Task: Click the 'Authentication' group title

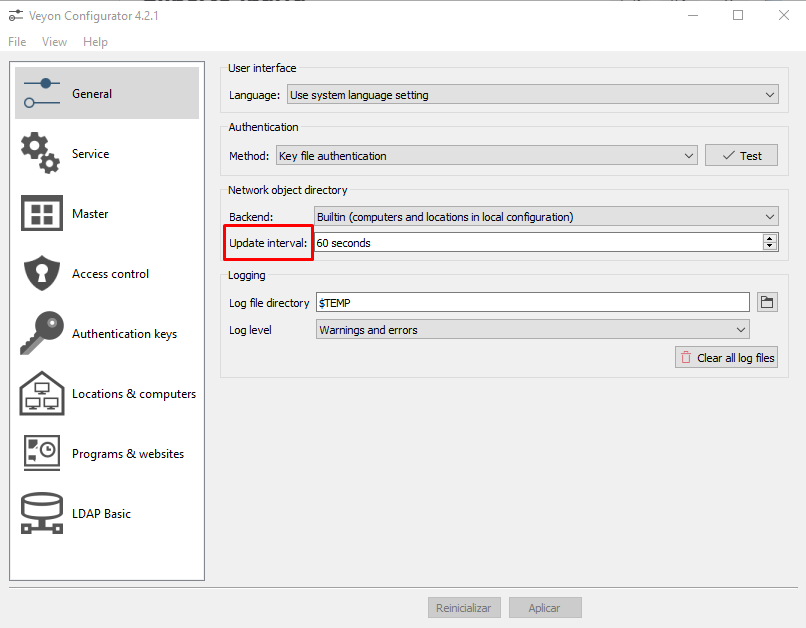Action: coord(263,127)
